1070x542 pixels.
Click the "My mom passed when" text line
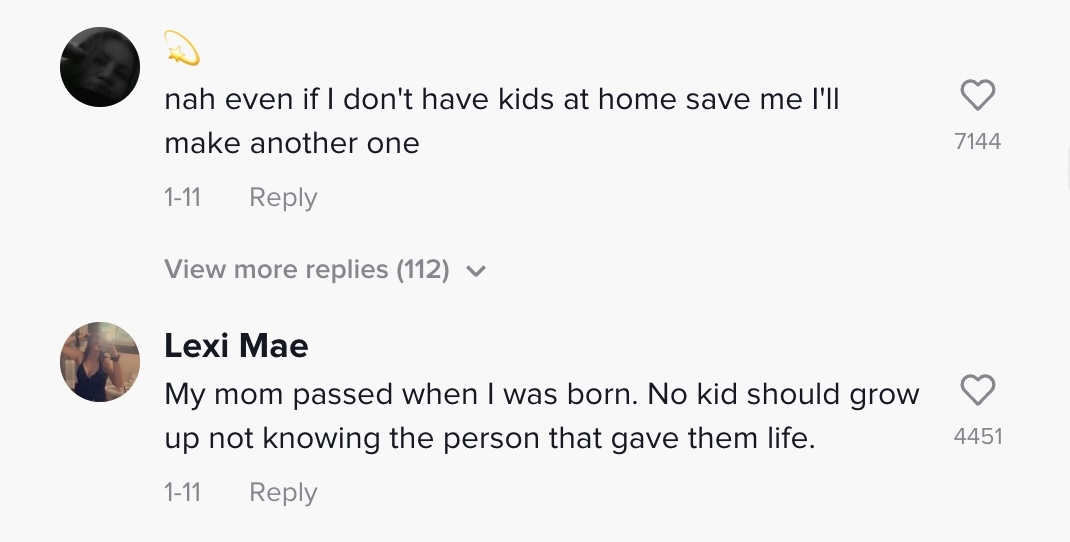pos(542,395)
